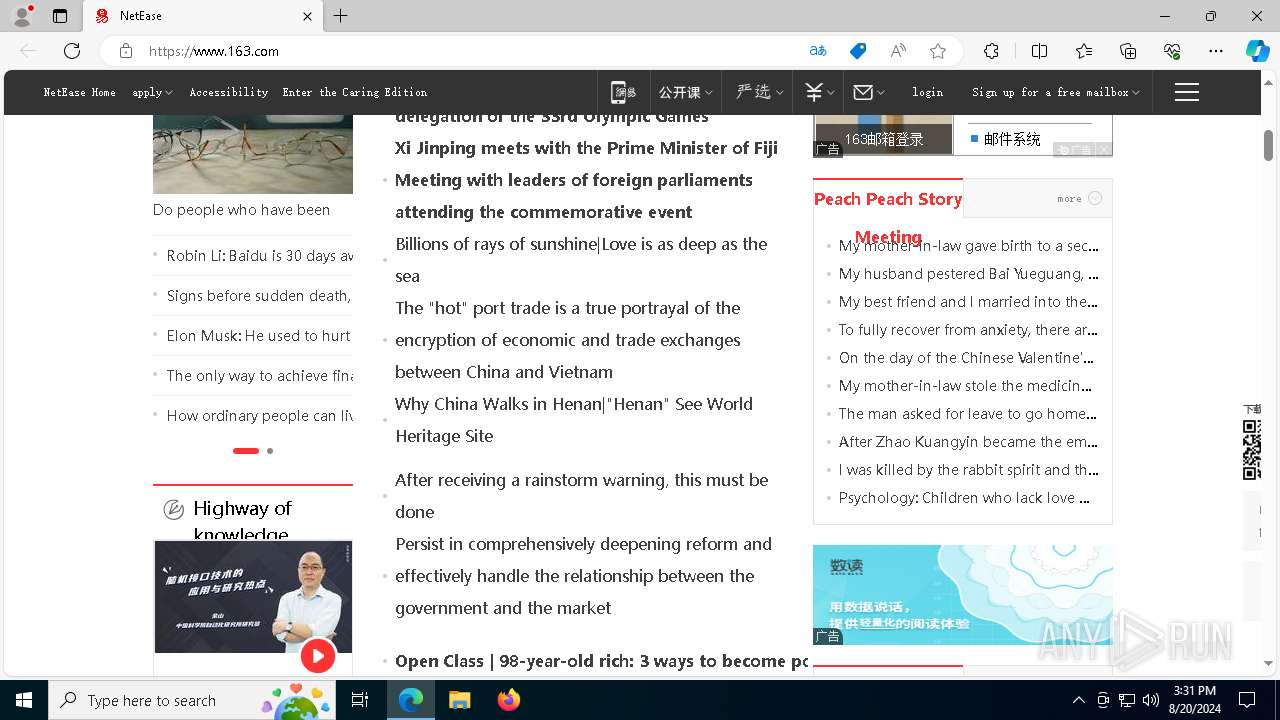Image resolution: width=1280 pixels, height=720 pixels.
Task: View site information lock icon
Action: tap(126, 51)
